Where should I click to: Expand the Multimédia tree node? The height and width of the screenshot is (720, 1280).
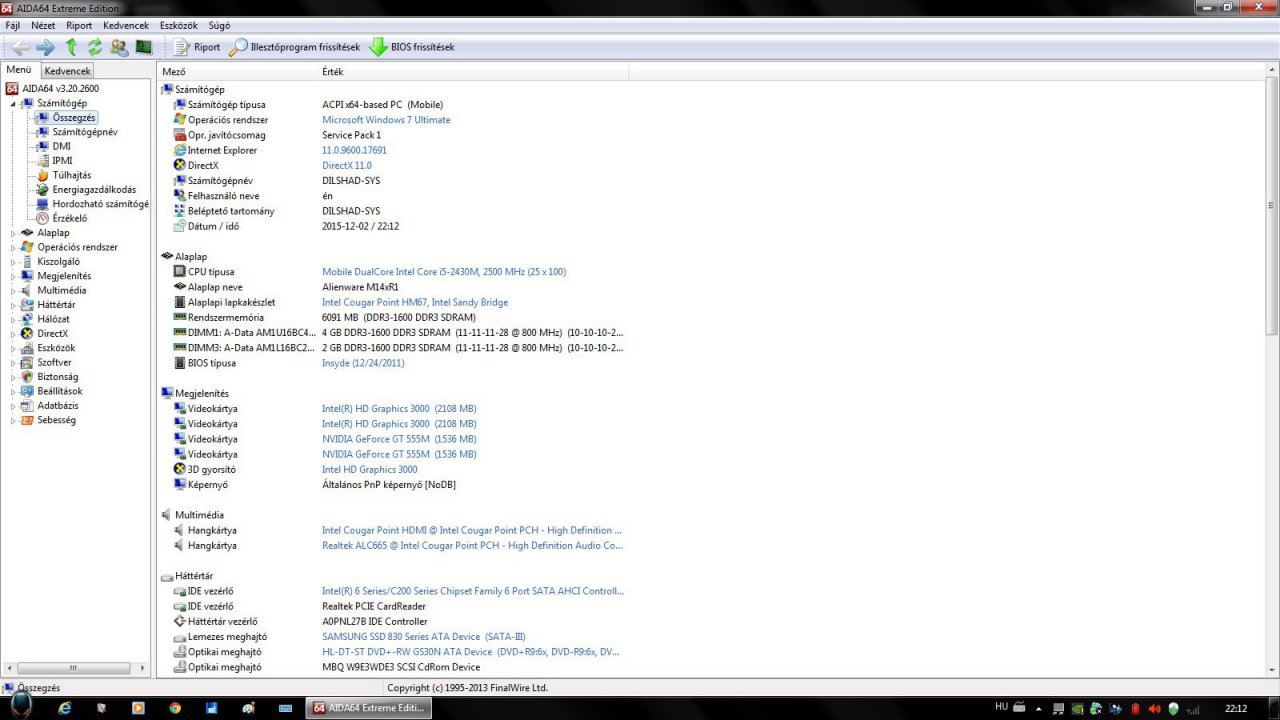click(x=14, y=290)
